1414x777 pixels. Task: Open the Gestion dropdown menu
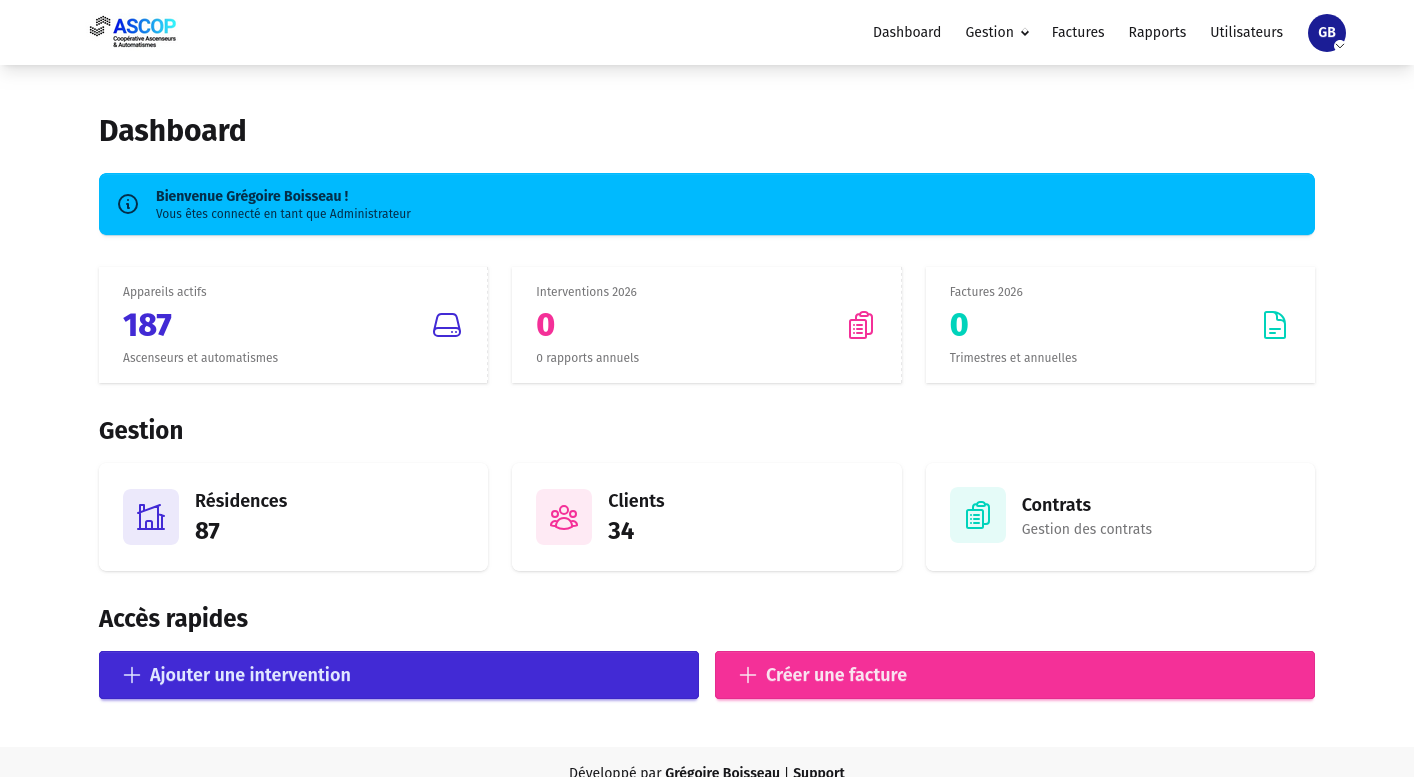996,32
